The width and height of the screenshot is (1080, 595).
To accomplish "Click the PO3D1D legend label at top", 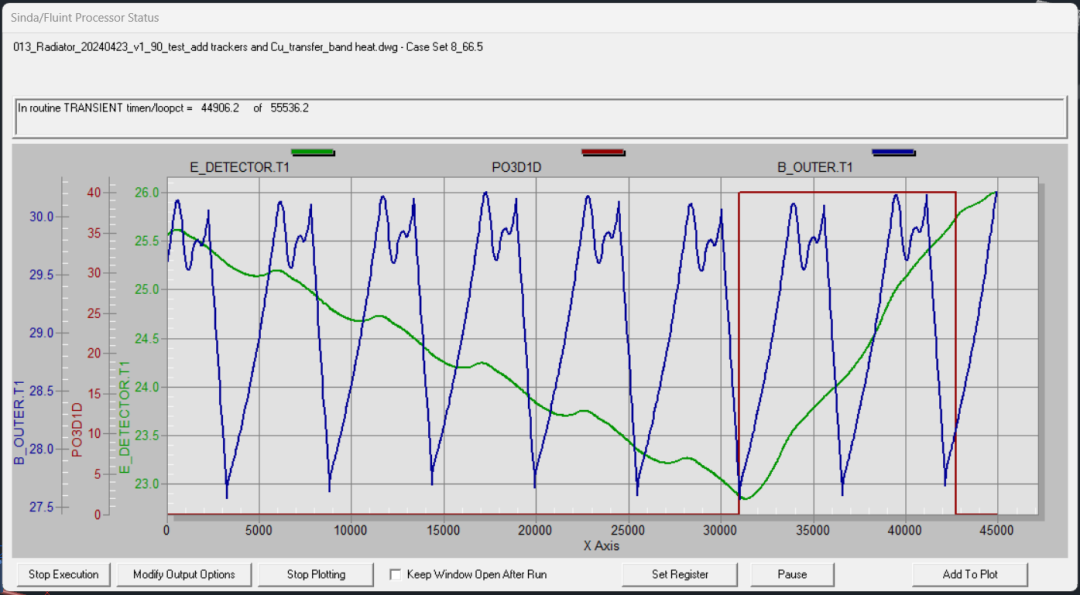I will (x=516, y=167).
